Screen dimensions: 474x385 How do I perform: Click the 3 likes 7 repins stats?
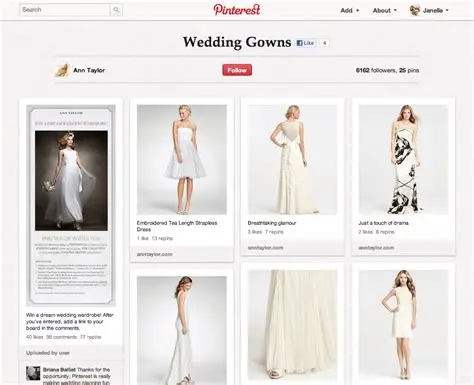click(265, 232)
